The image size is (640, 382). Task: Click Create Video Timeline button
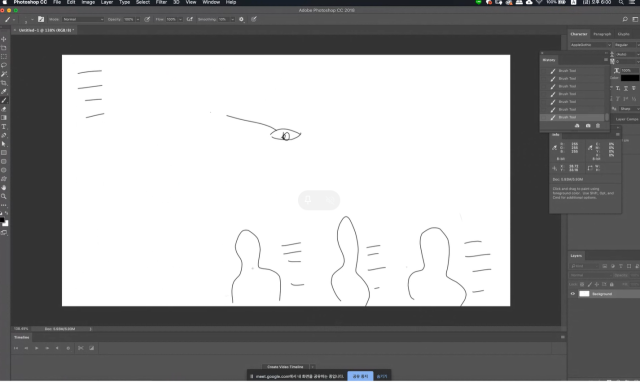pyautogui.click(x=285, y=366)
